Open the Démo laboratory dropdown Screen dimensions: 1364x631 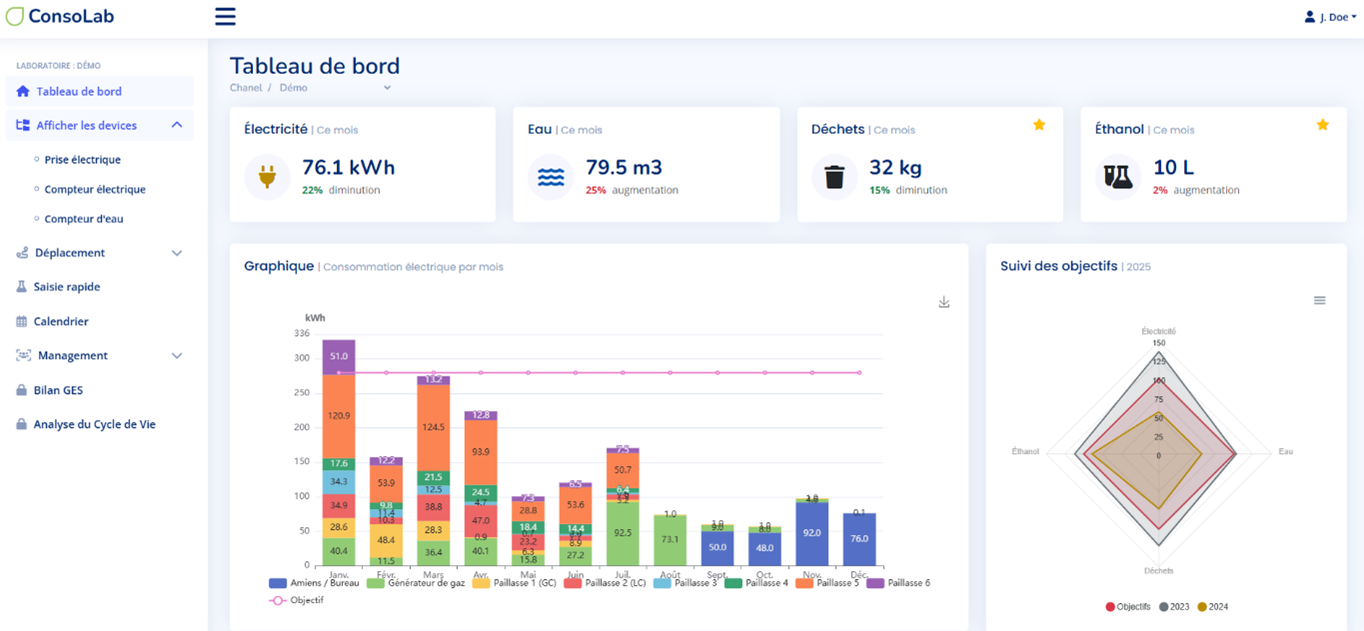[x=387, y=88]
